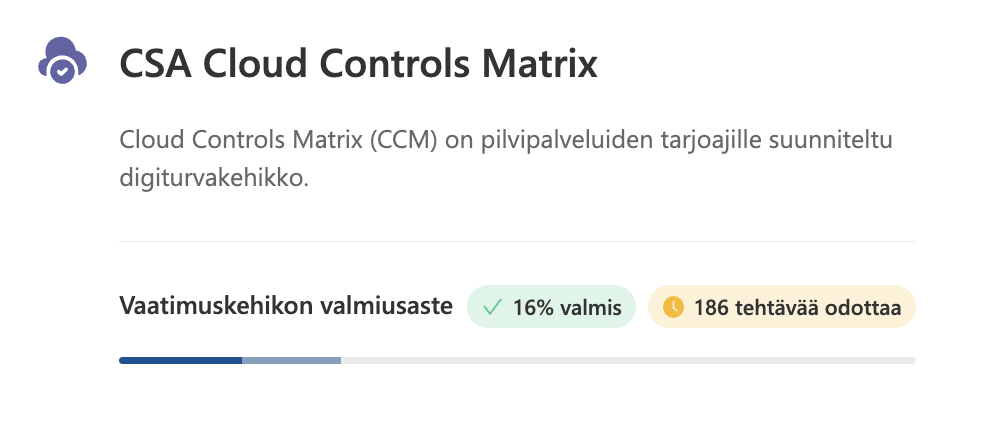The image size is (990, 436).
Task: Open the '186 tehtävää odottaa' pending badge
Action: click(782, 308)
